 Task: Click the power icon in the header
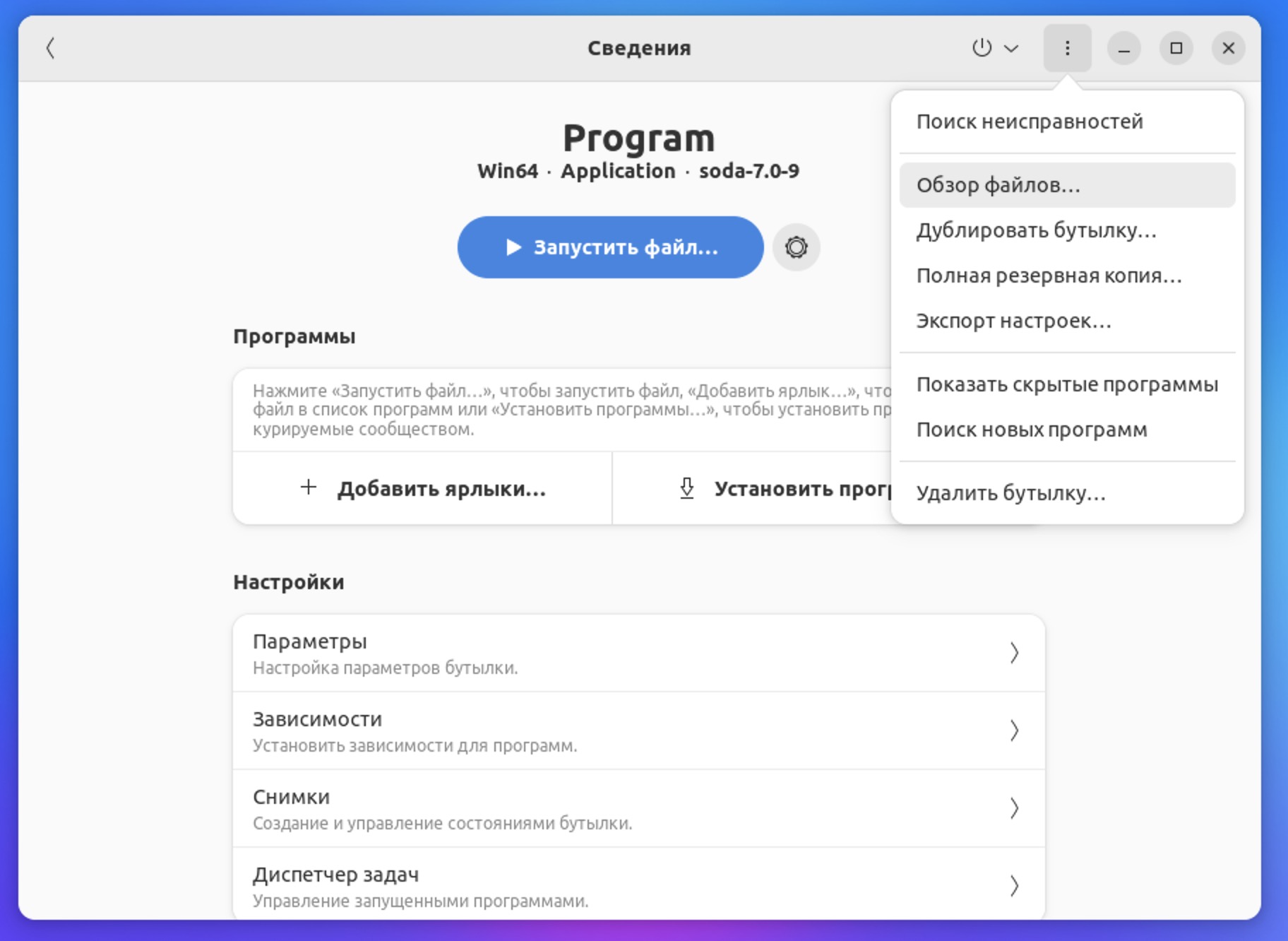982,48
